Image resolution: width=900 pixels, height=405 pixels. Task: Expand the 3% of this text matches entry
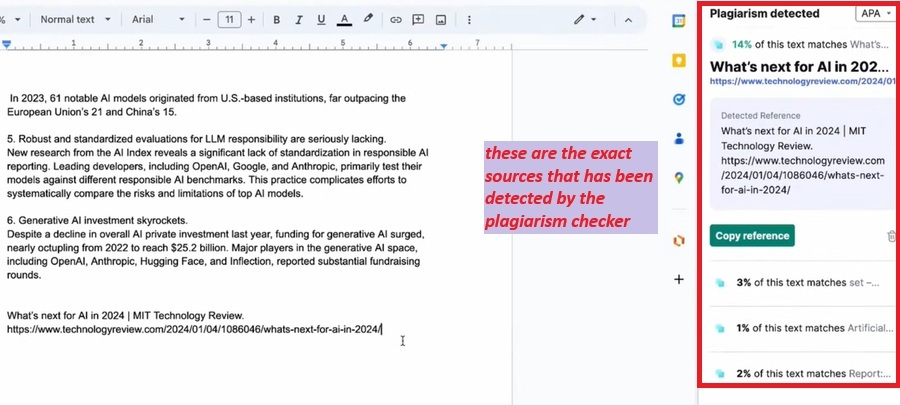tap(798, 283)
